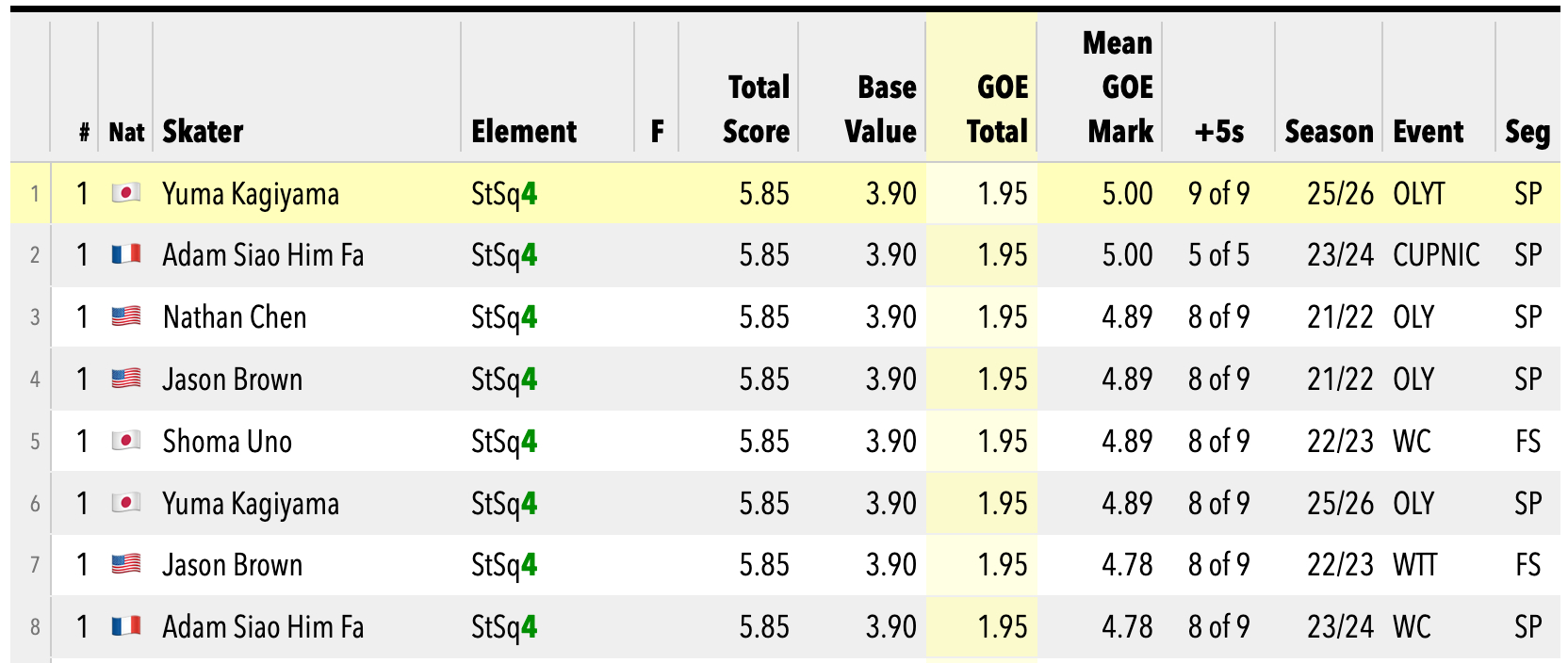The width and height of the screenshot is (1568, 663).
Task: Sort the table by Total Score column
Action: tap(756, 109)
